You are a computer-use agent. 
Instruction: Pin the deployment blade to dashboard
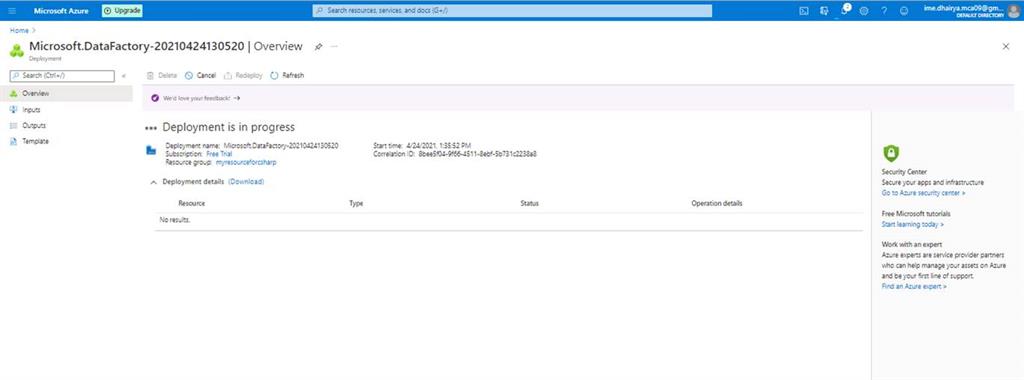[x=318, y=46]
